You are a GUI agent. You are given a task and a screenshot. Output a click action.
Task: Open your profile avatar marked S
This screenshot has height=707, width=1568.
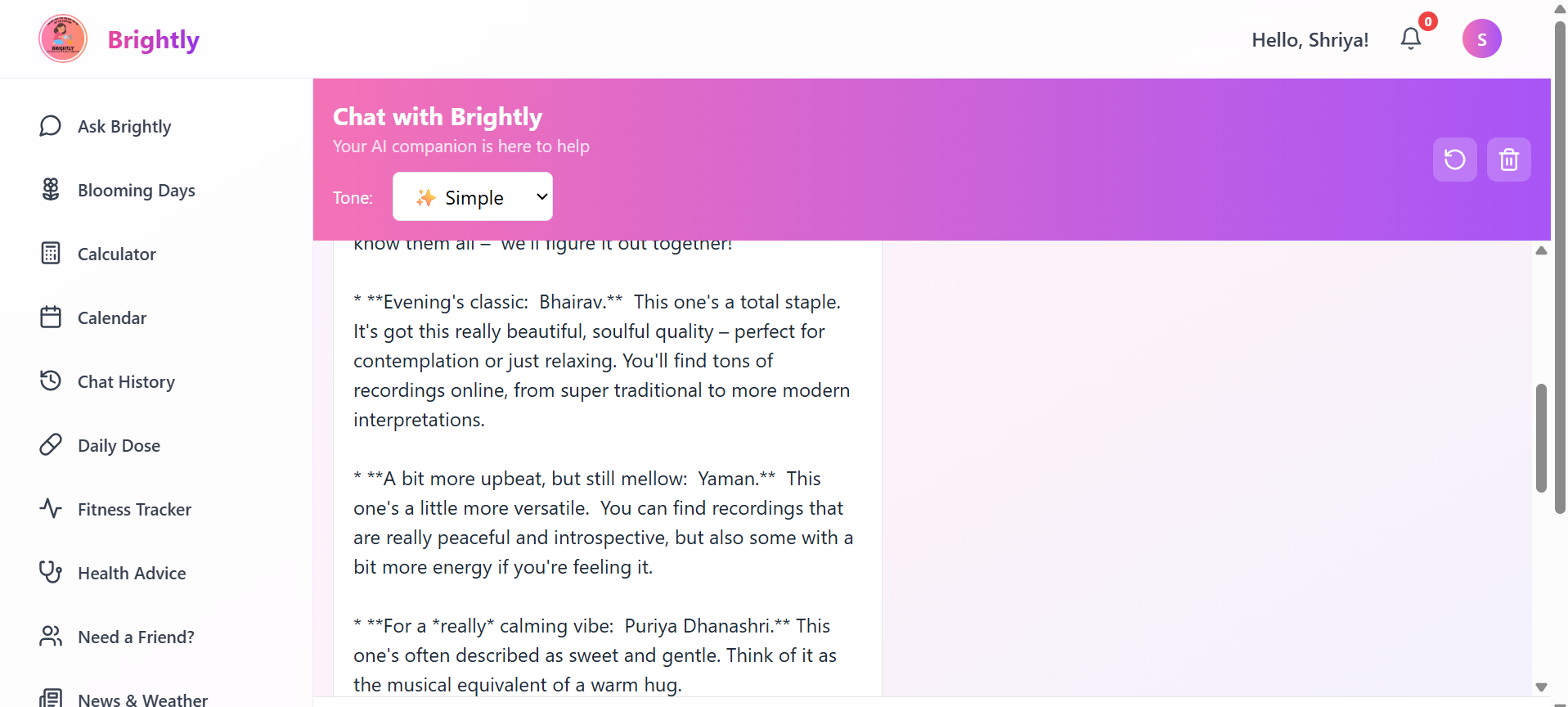click(x=1481, y=38)
